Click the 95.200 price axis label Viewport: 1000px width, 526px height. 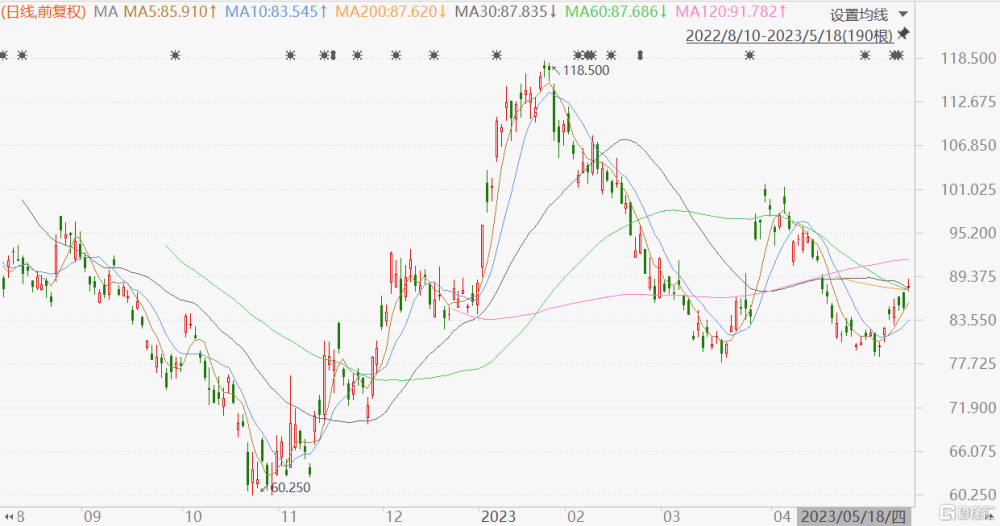972,233
